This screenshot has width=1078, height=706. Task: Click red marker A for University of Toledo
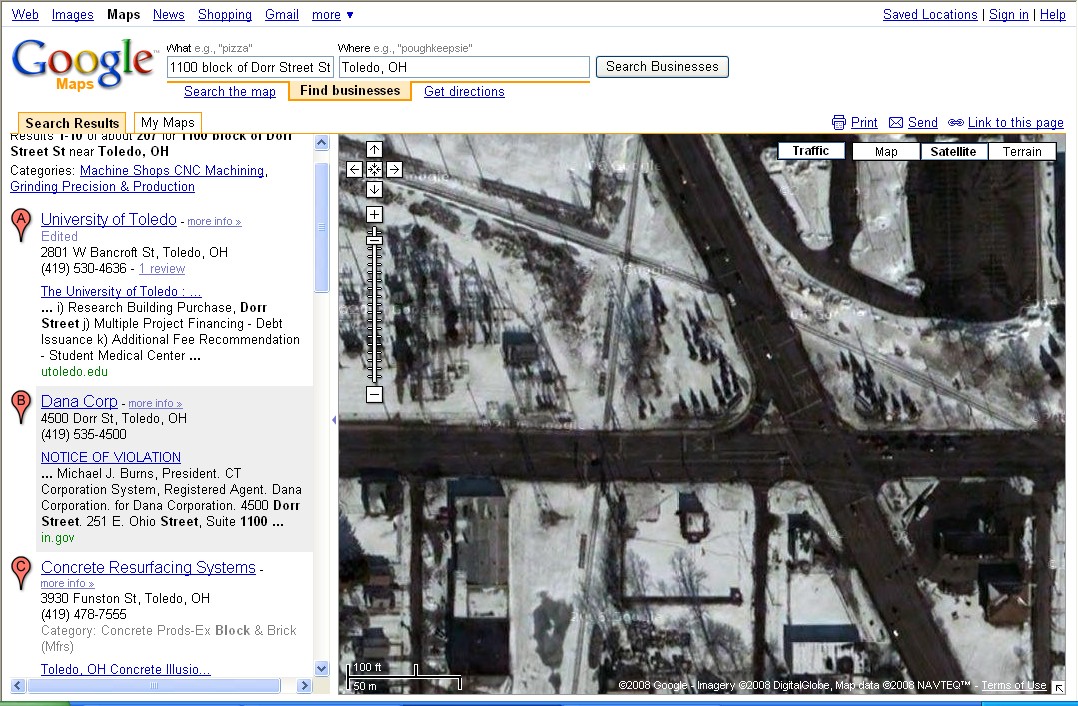click(x=20, y=225)
